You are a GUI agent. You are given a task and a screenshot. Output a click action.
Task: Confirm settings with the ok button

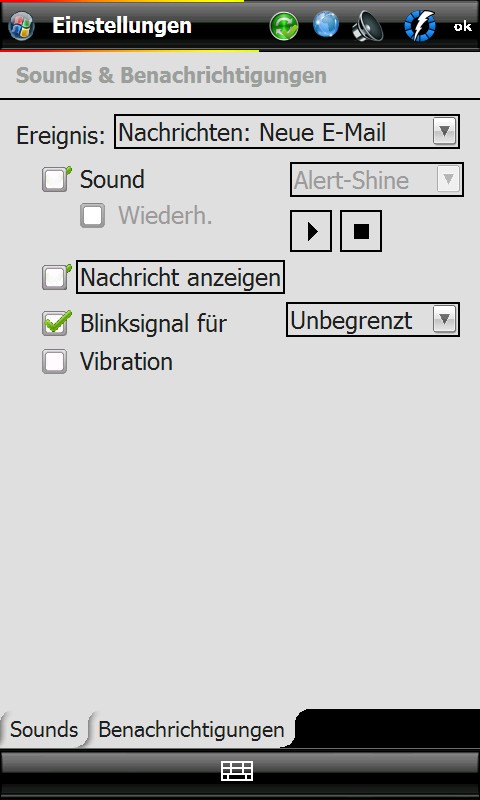pos(462,27)
